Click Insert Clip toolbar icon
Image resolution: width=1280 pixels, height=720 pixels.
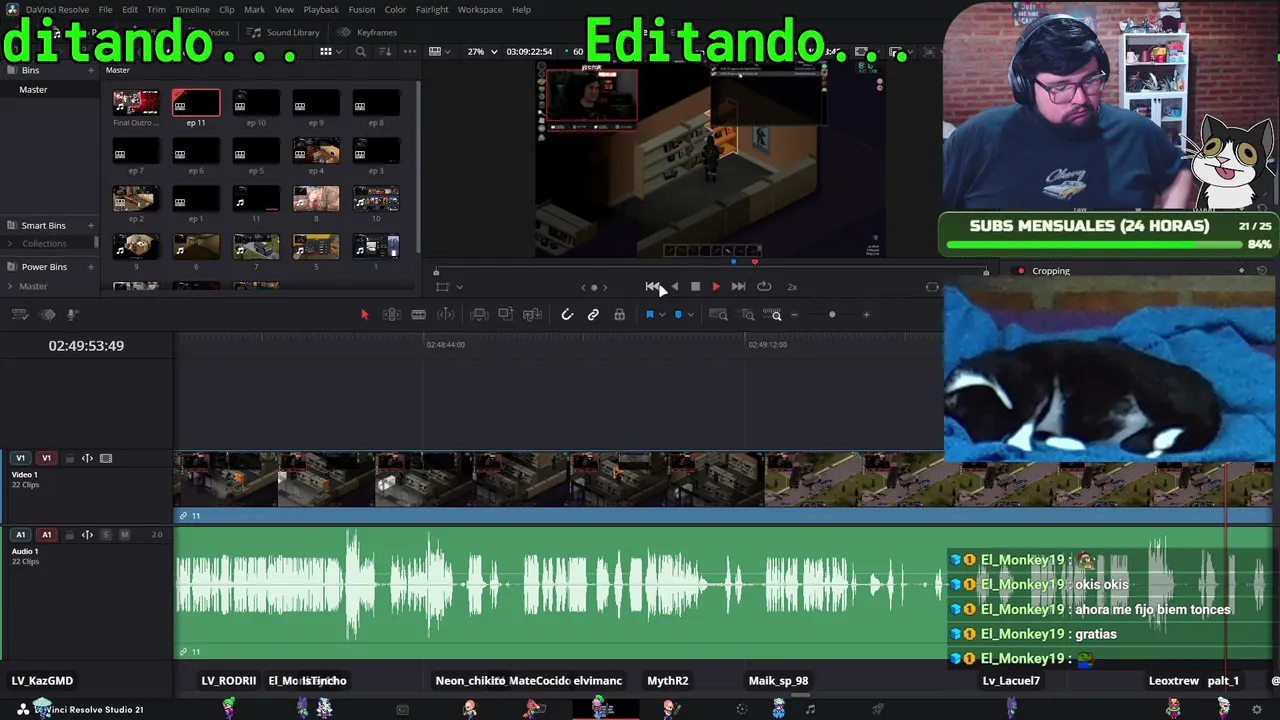[479, 315]
